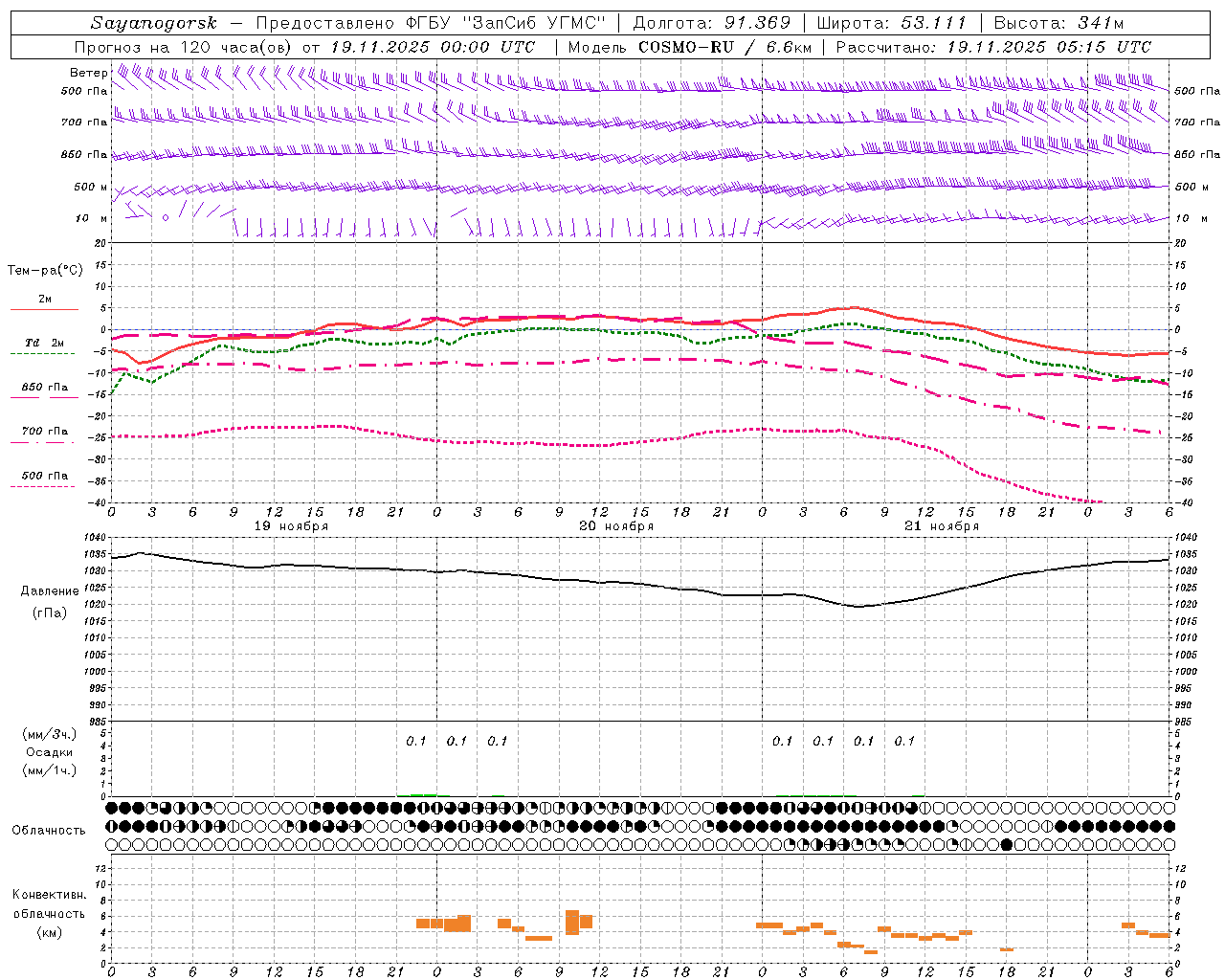Click the '(мм/3ч.)' precipitation unit label
Image resolution: width=1225 pixels, height=980 pixels.
50,734
